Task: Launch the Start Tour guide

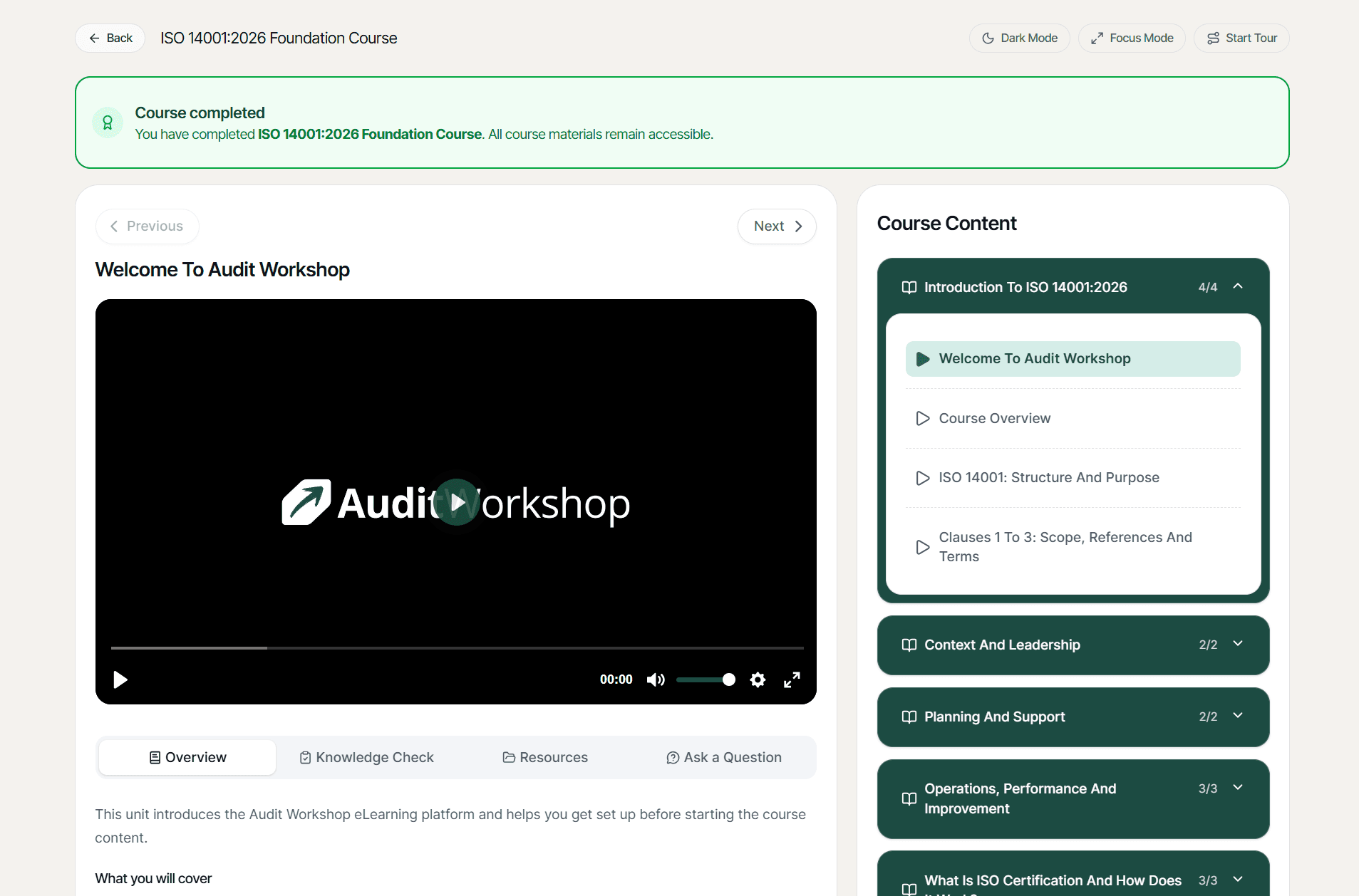Action: pyautogui.click(x=1241, y=38)
